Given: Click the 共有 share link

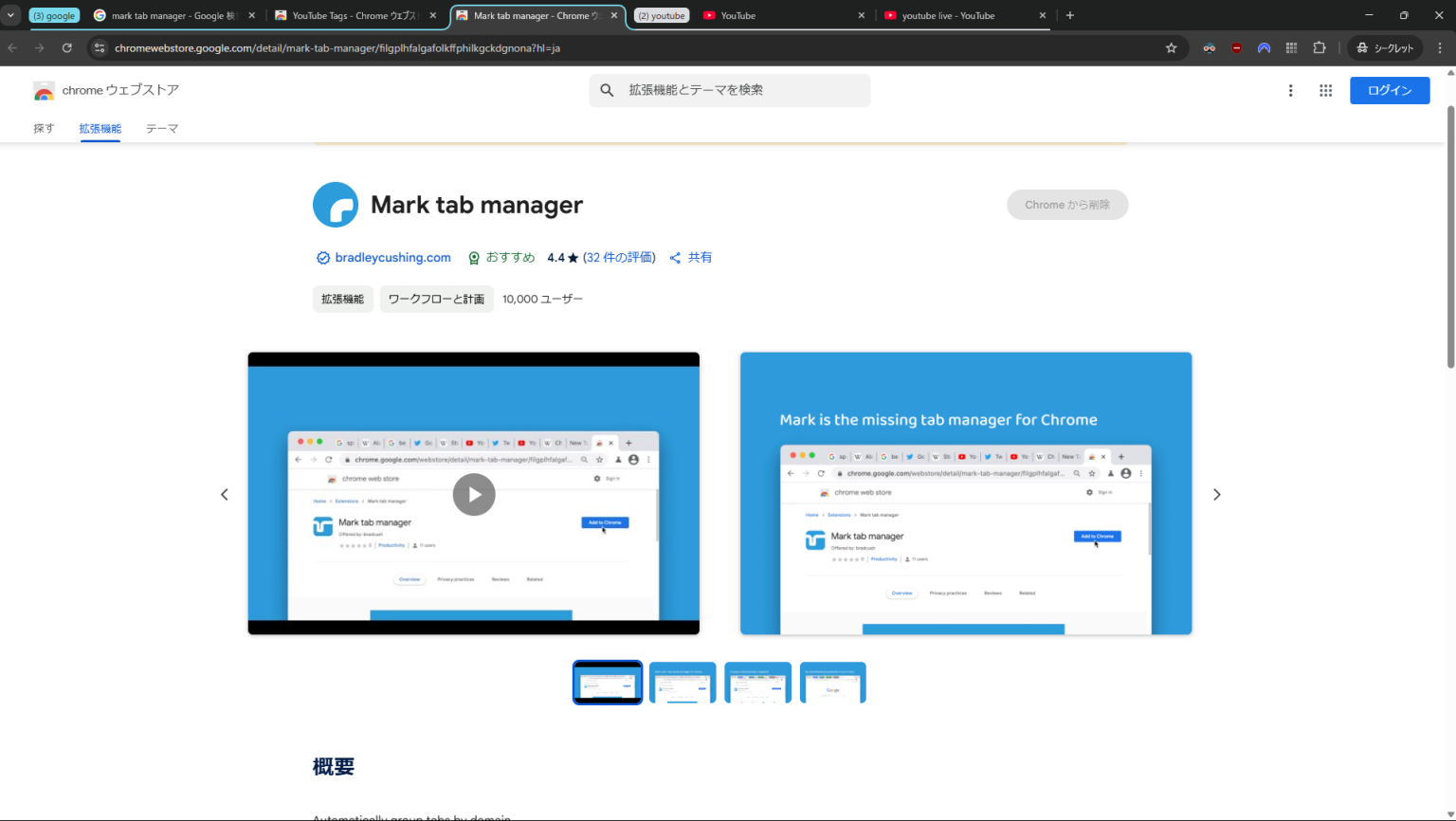Looking at the screenshot, I should point(700,258).
